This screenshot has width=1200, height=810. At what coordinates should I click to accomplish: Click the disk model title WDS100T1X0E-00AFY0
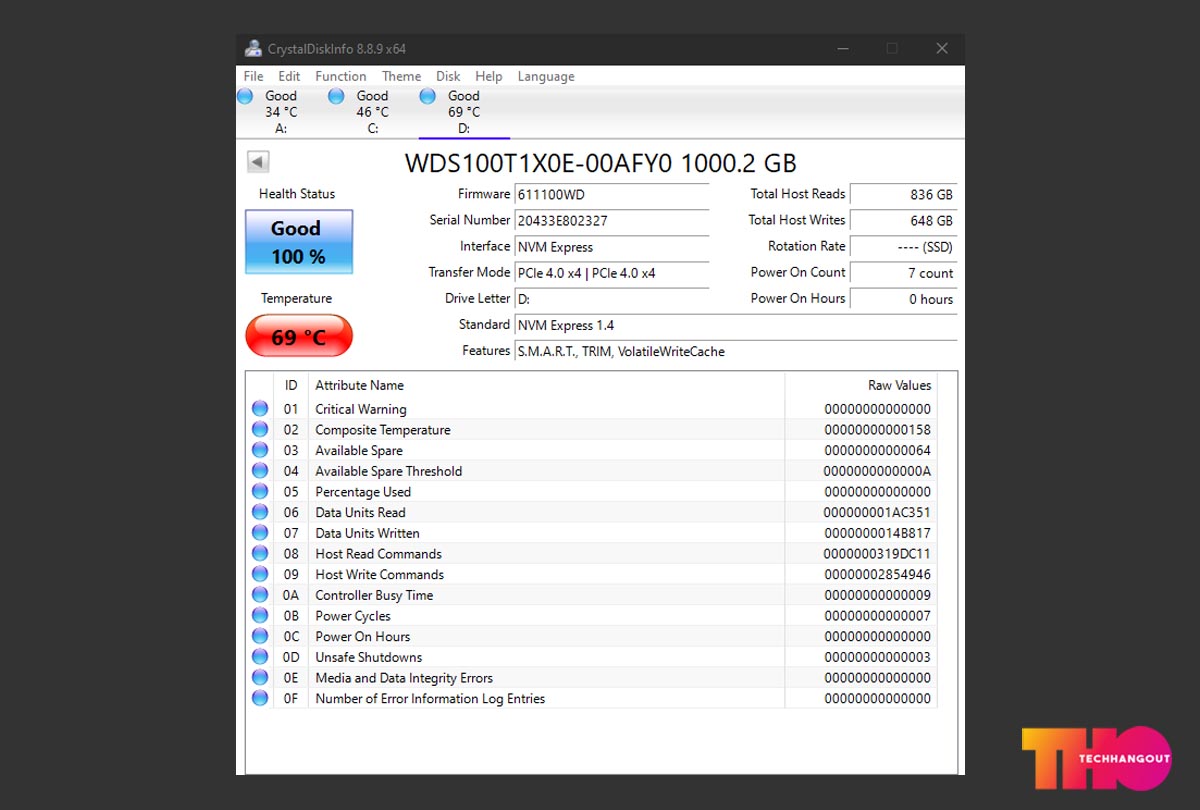click(x=539, y=164)
